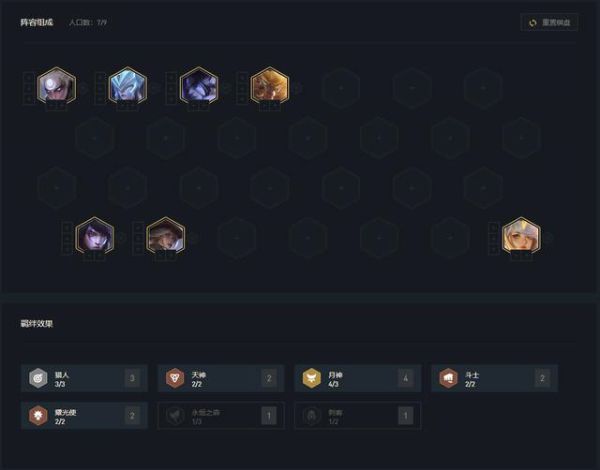Click the 重置棋盘 reset board button
This screenshot has width=600, height=470.
(x=549, y=23)
